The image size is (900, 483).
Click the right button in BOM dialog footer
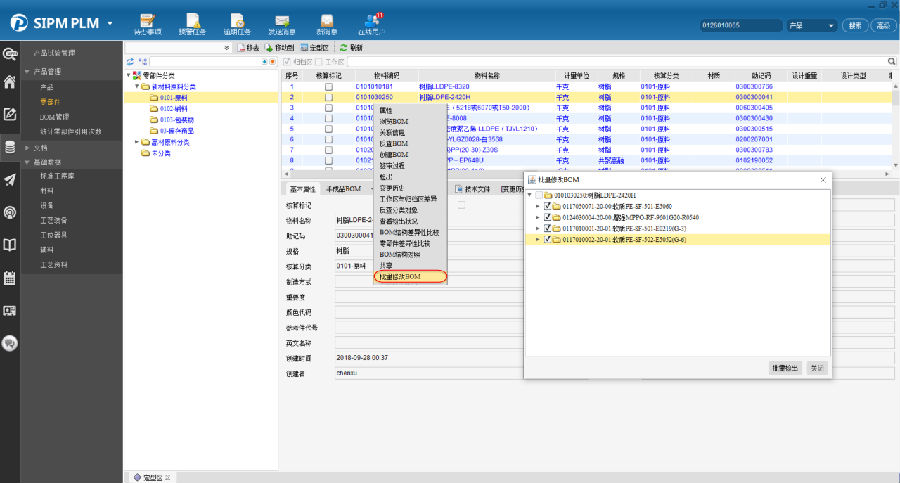817,368
